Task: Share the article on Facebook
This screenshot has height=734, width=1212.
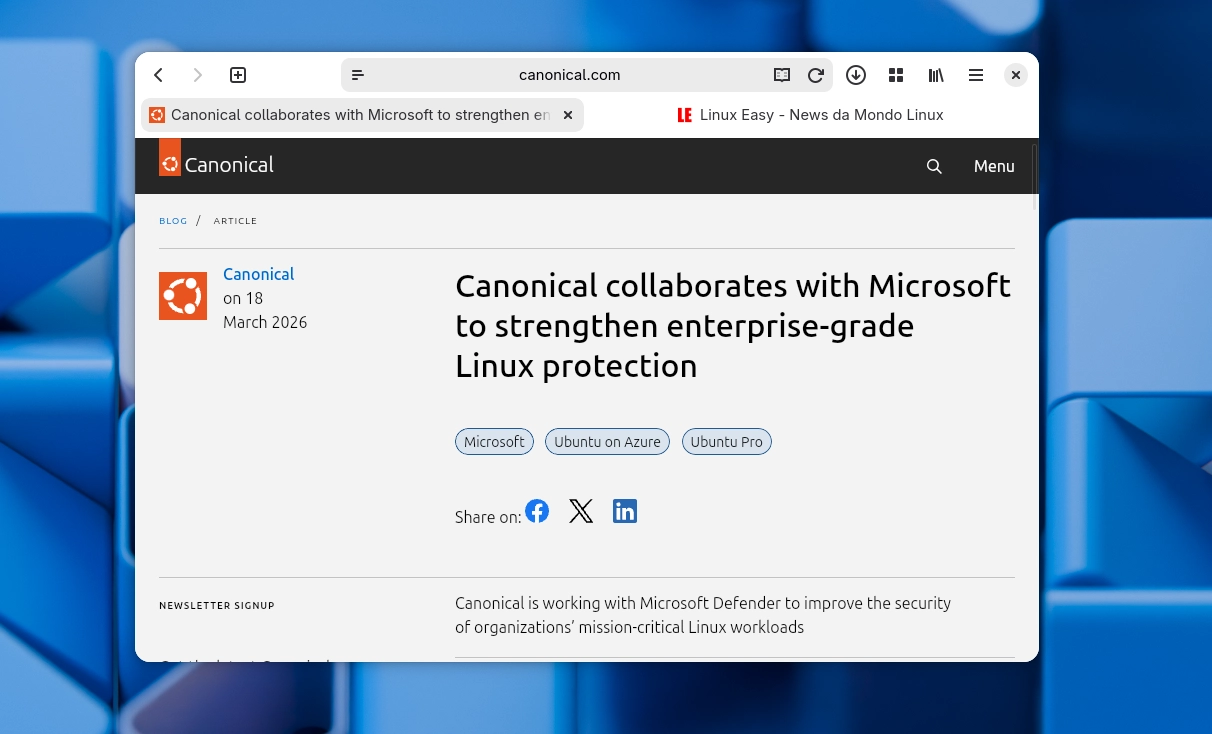Action: click(537, 511)
